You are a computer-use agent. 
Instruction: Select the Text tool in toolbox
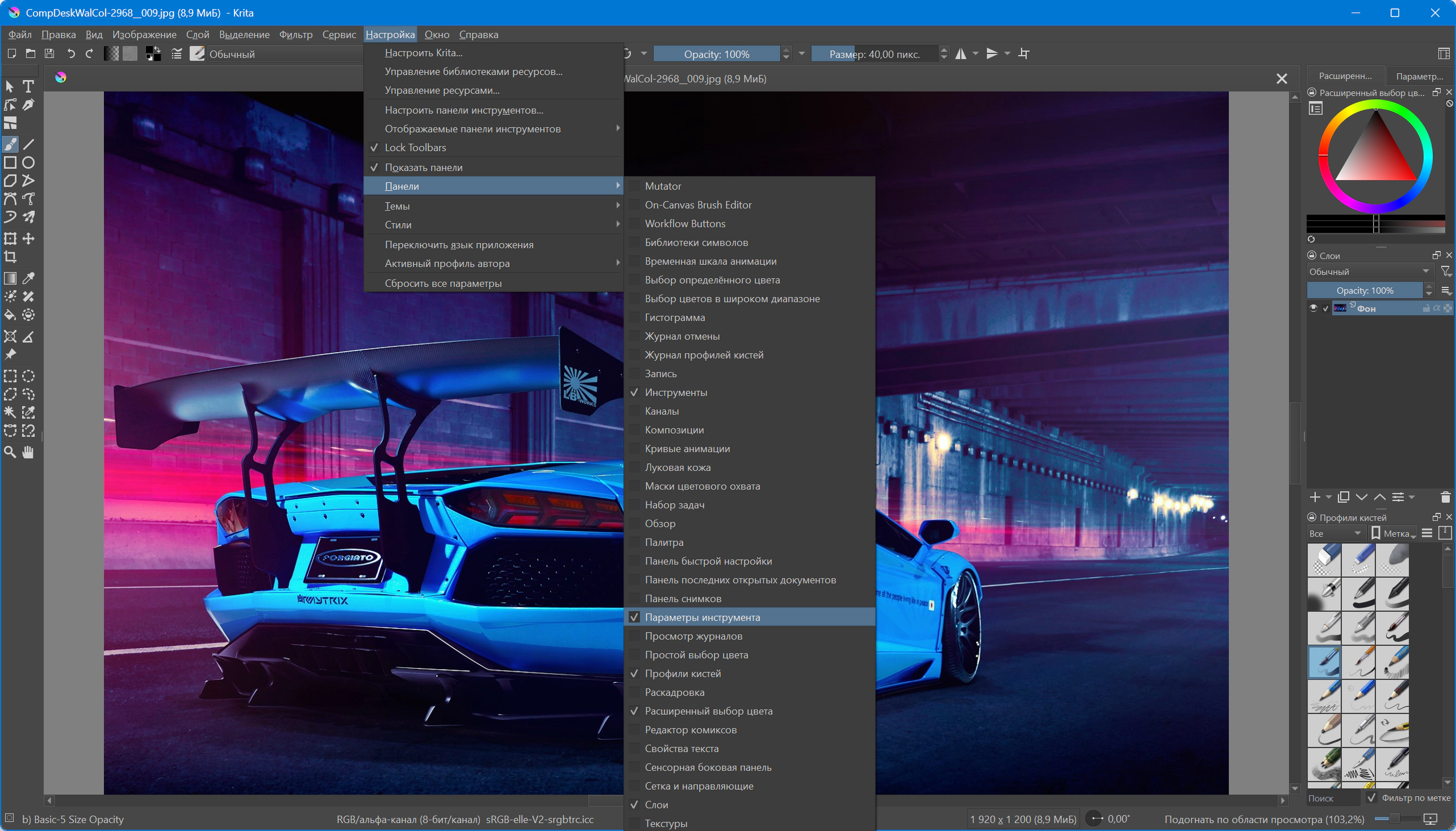tap(28, 86)
